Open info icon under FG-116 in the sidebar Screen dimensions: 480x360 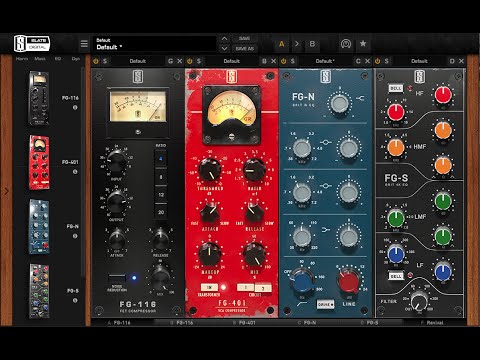point(75,107)
